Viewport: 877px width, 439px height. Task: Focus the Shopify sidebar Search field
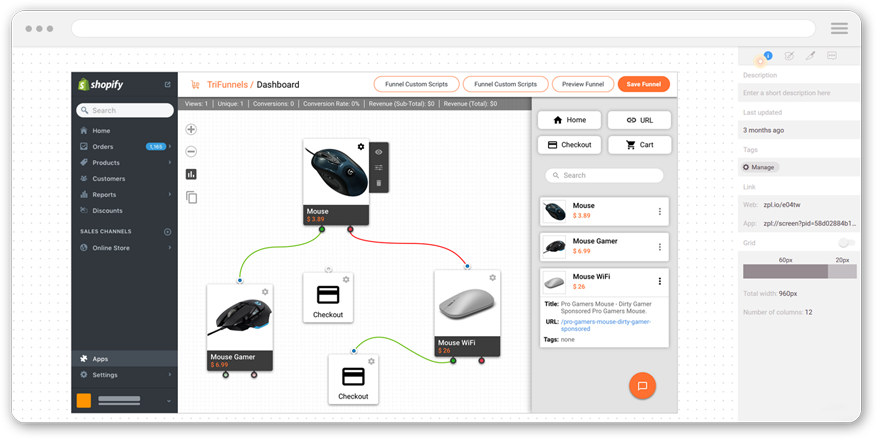coord(125,111)
